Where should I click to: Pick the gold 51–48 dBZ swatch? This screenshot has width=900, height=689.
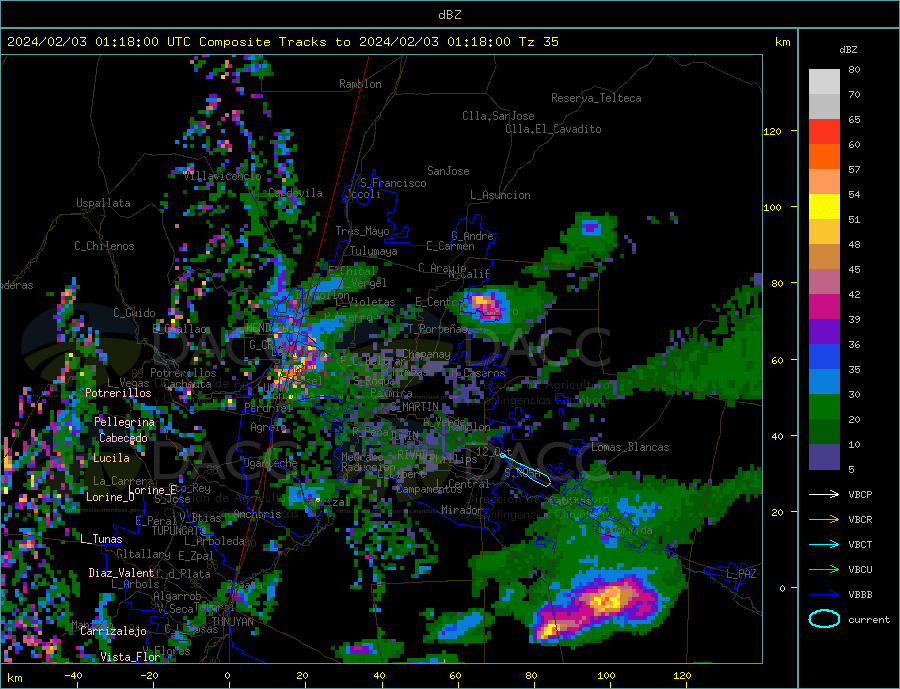824,231
